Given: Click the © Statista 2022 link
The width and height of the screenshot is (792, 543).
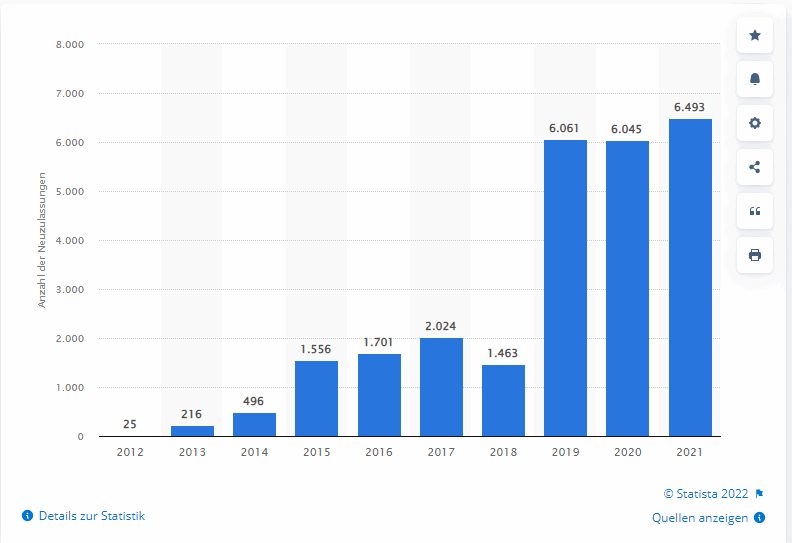Looking at the screenshot, I should click(x=706, y=494).
